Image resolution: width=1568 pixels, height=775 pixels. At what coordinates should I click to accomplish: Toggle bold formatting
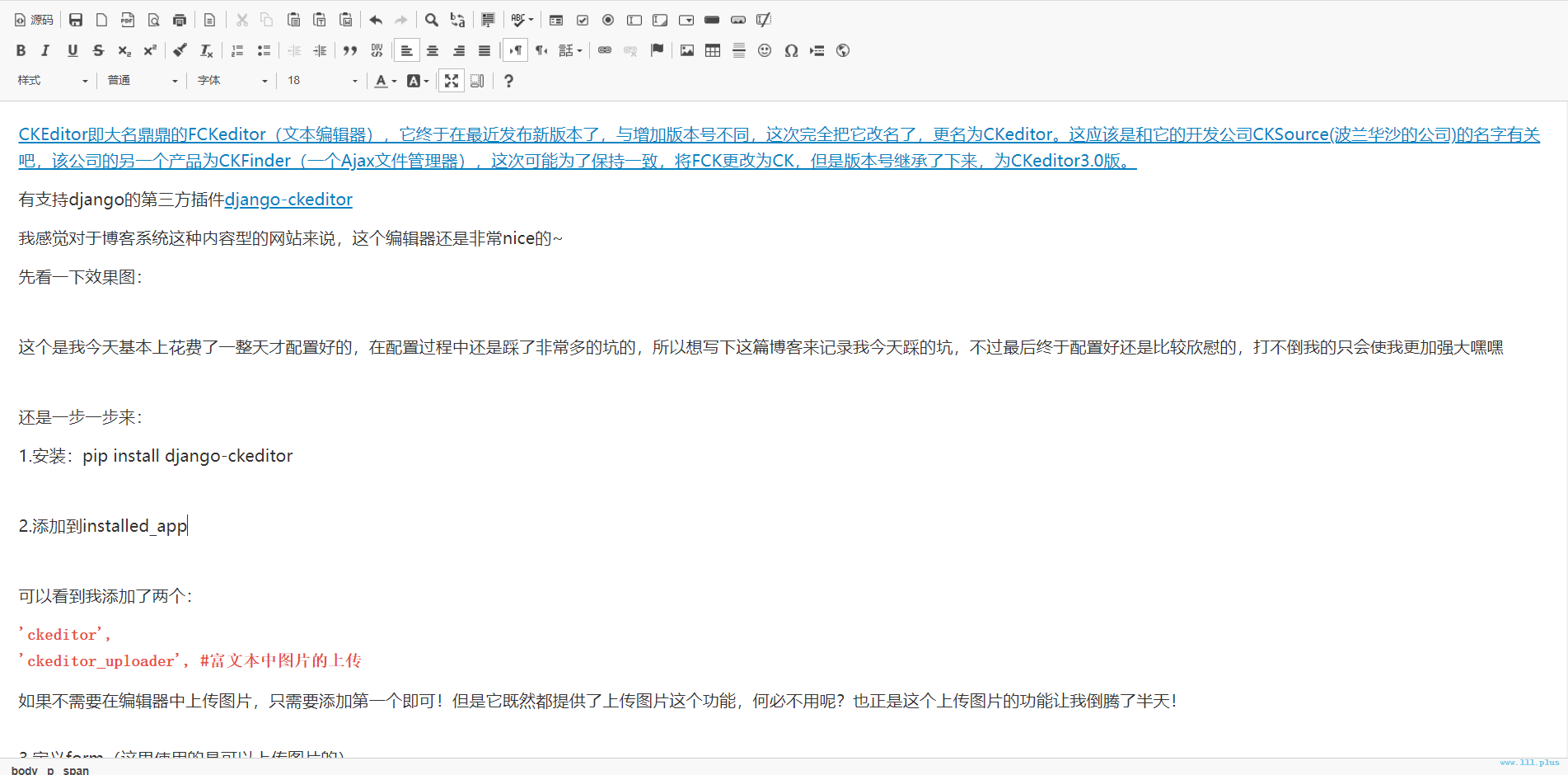click(x=21, y=50)
